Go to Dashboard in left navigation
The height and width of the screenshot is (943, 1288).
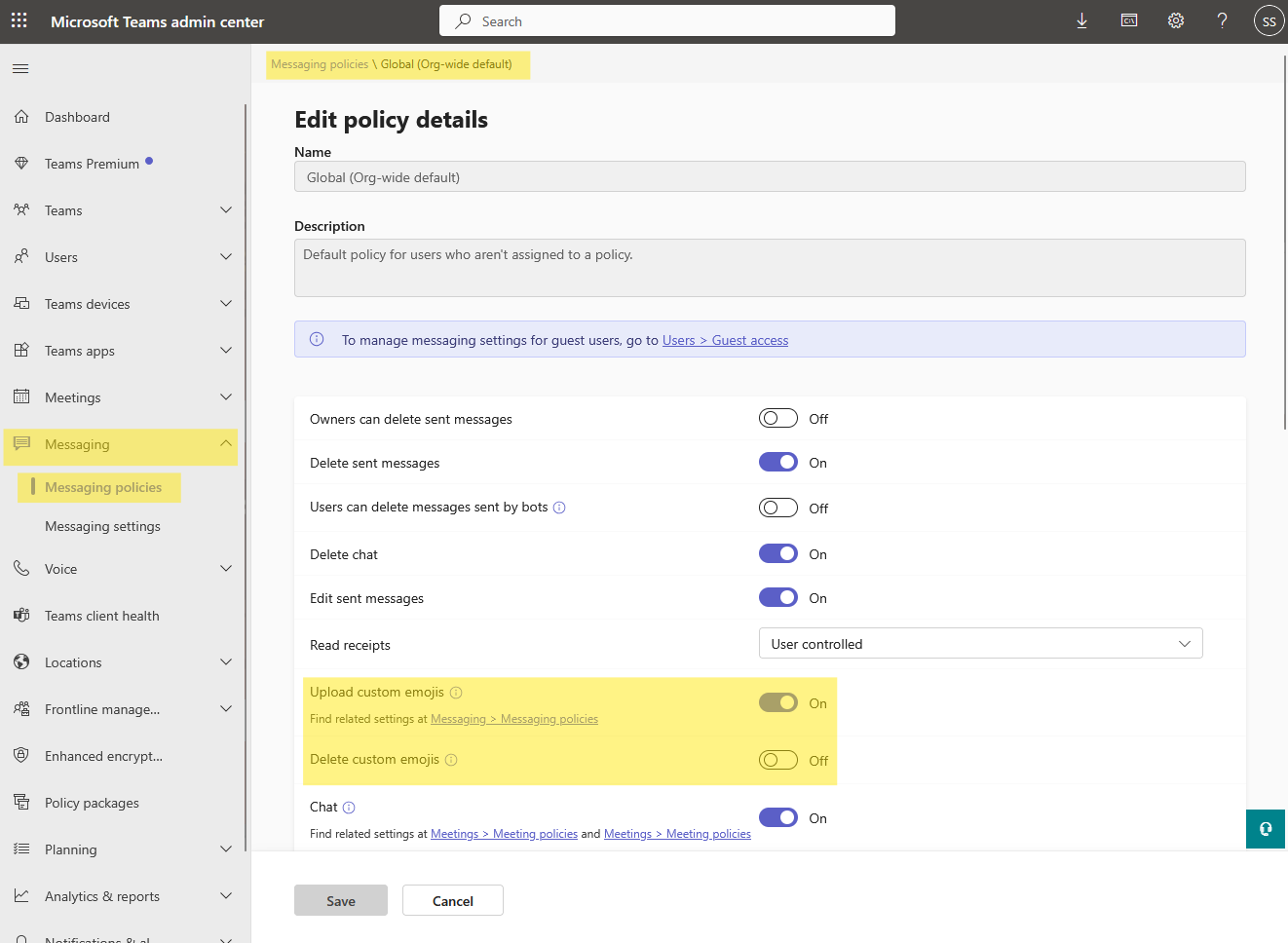77,117
